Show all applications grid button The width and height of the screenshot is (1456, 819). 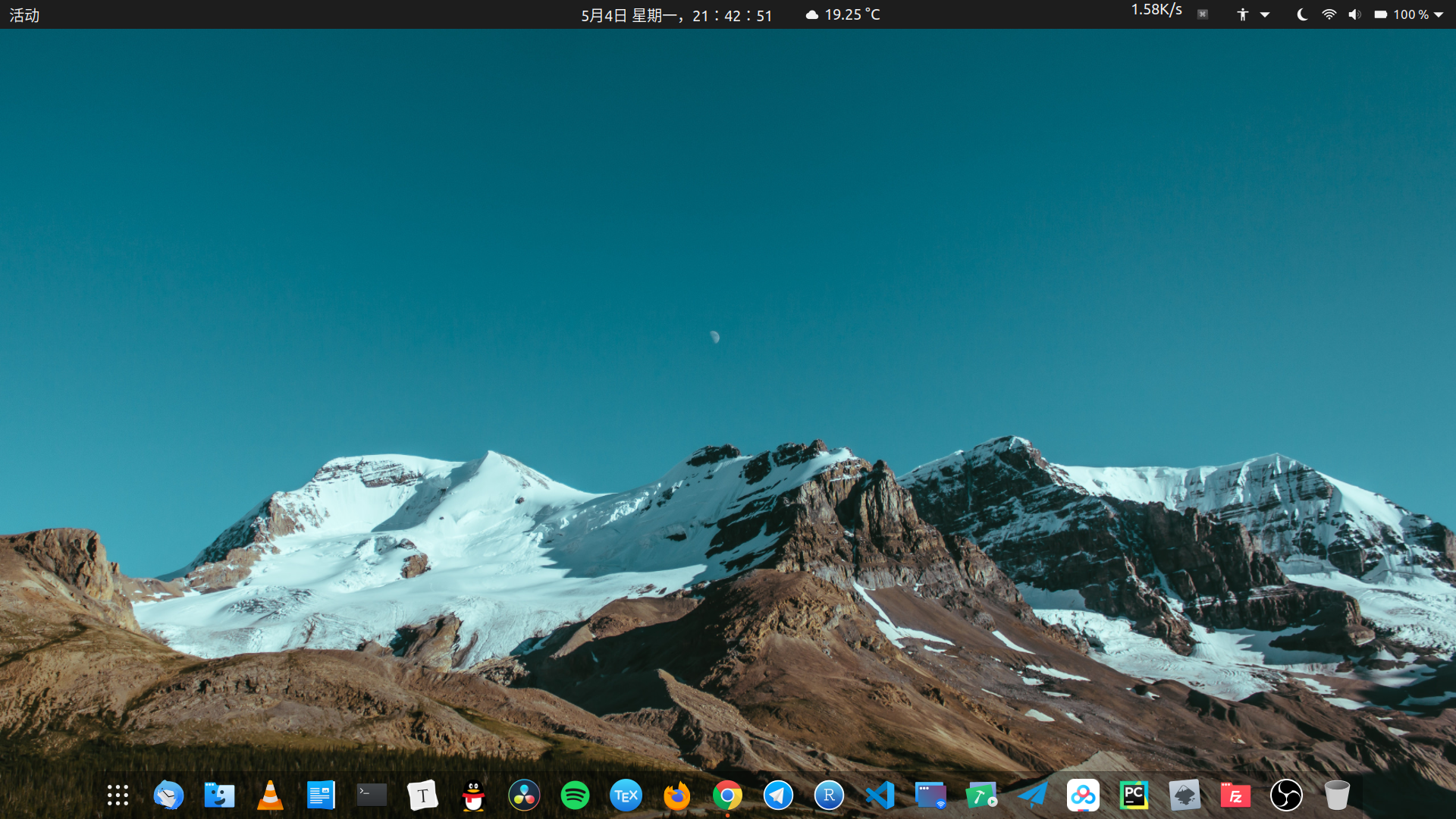[118, 795]
